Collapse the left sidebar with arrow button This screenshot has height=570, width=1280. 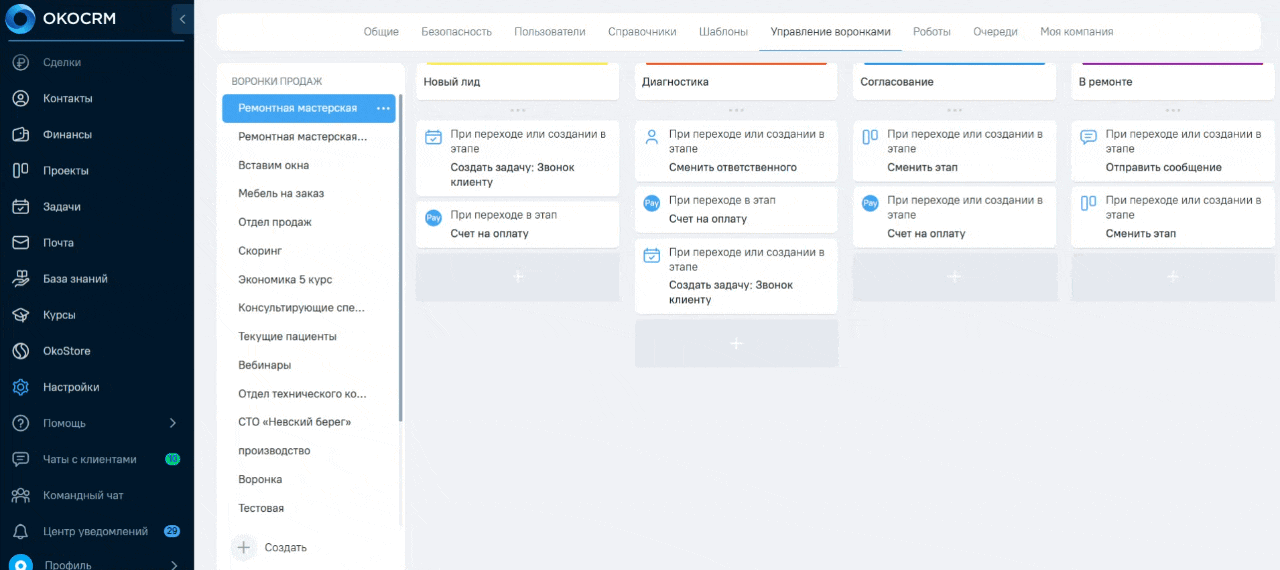coord(182,19)
